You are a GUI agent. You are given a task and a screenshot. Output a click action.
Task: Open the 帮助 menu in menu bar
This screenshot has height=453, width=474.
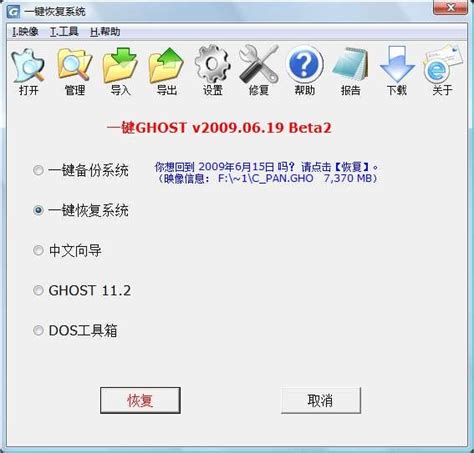[105, 32]
